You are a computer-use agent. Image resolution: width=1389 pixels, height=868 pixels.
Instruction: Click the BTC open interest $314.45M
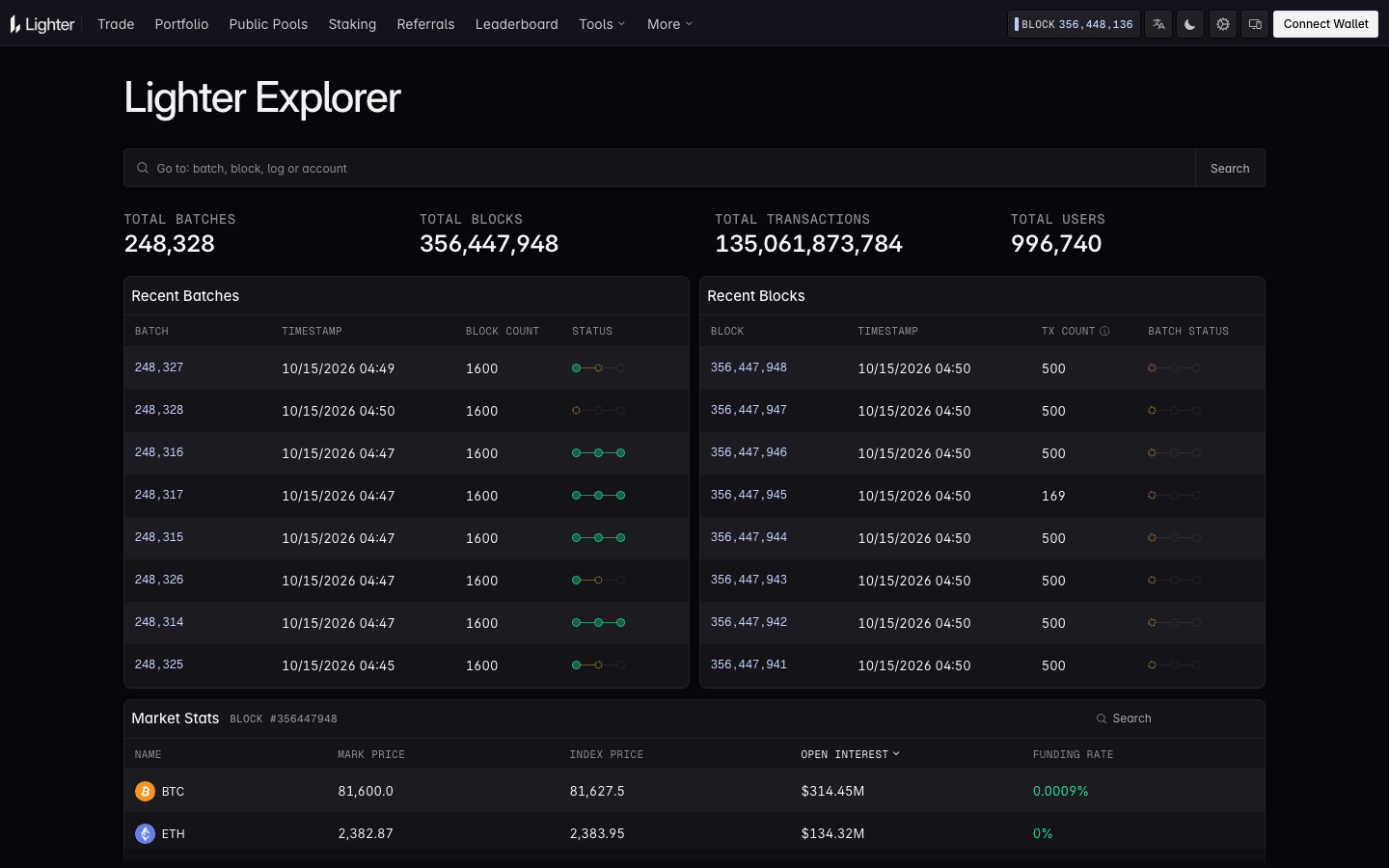(832, 791)
